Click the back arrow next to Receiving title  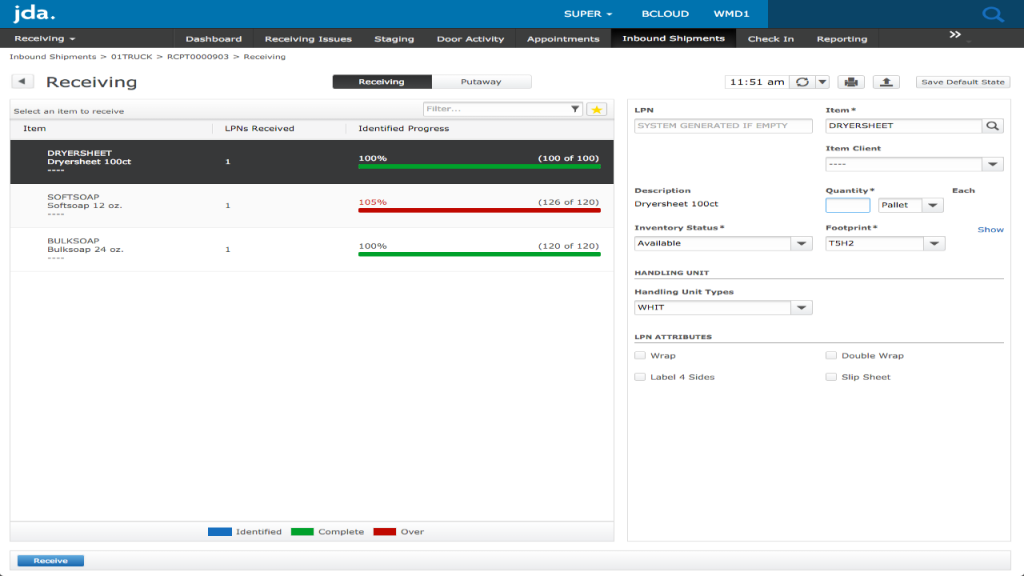click(x=22, y=81)
